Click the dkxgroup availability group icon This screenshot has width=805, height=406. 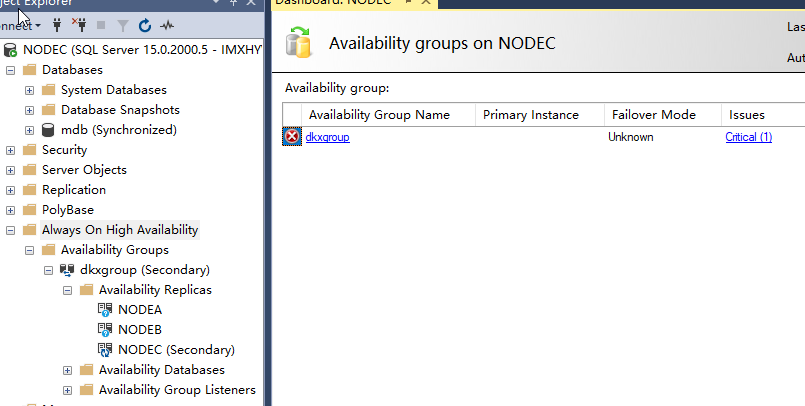pyautogui.click(x=67, y=270)
